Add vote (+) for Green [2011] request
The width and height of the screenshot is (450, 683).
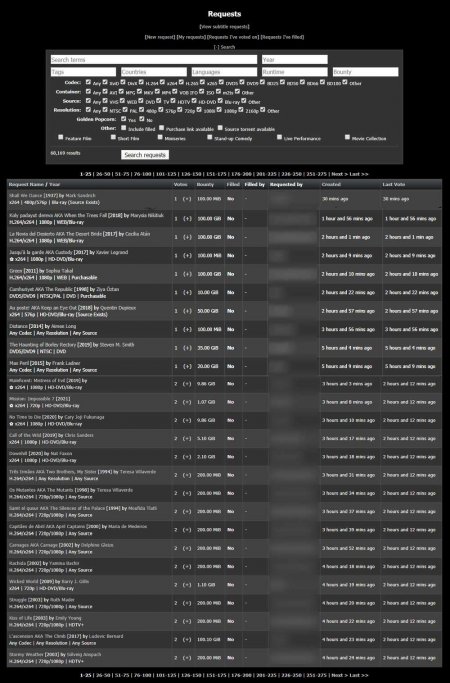(187, 274)
